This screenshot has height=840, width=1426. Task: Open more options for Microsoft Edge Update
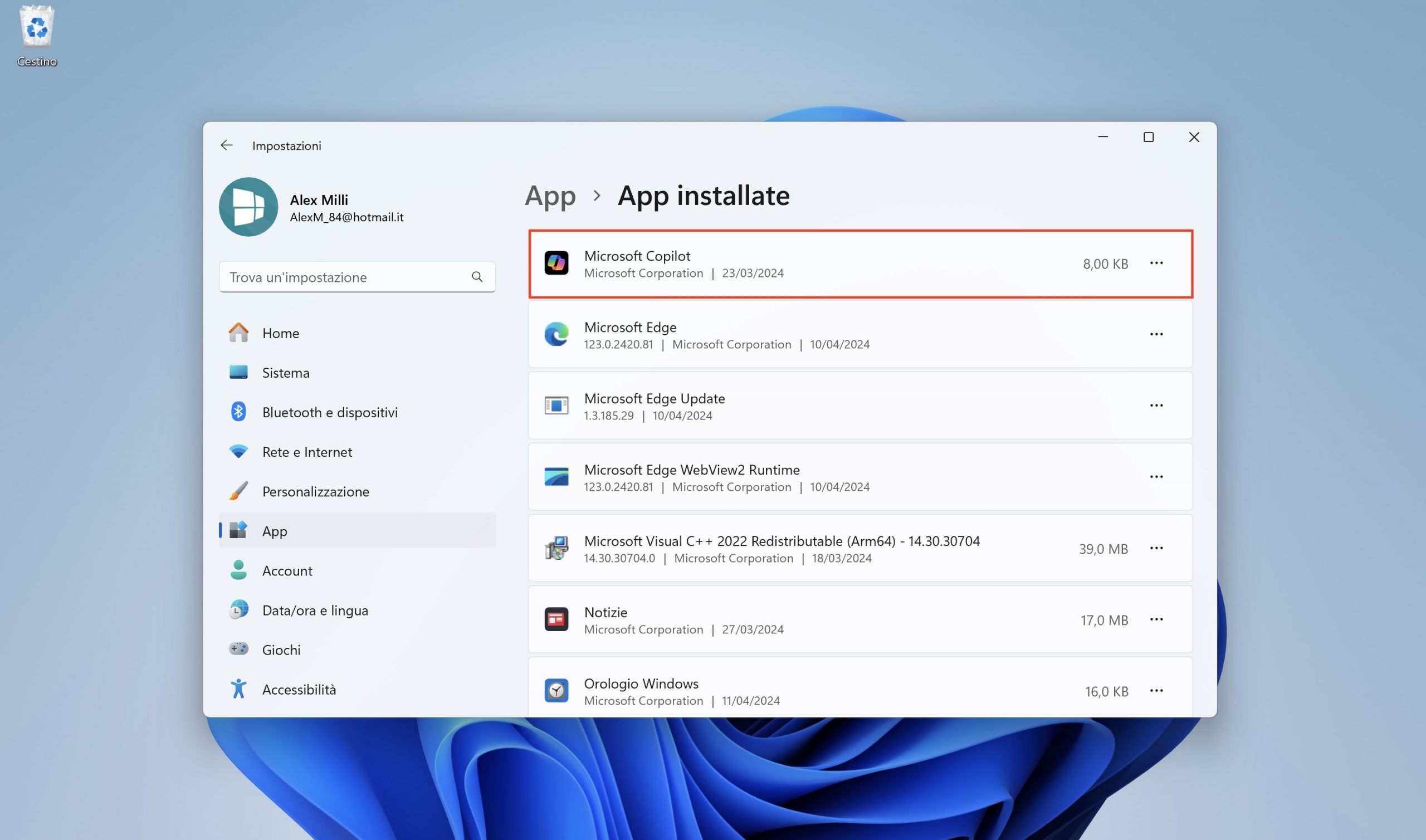[x=1156, y=406]
